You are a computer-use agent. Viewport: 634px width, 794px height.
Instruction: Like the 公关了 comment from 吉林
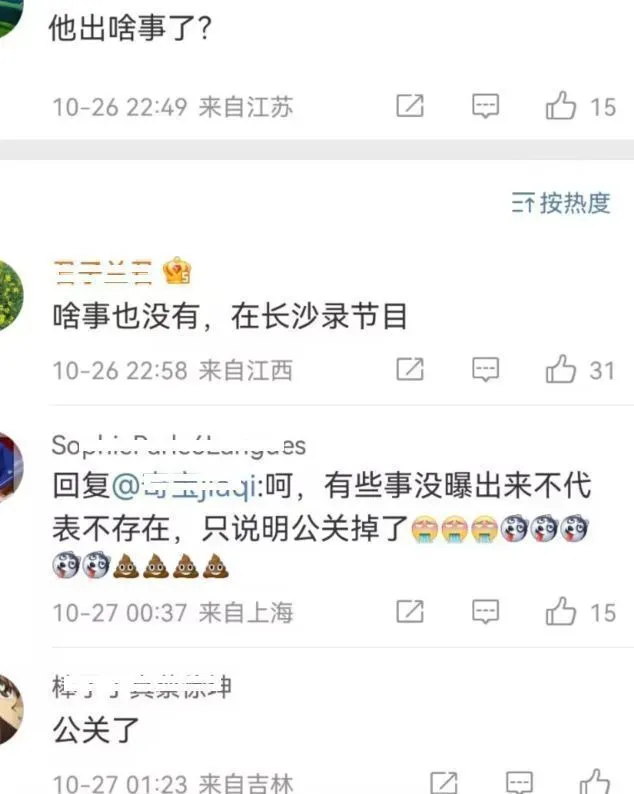pyautogui.click(x=596, y=782)
